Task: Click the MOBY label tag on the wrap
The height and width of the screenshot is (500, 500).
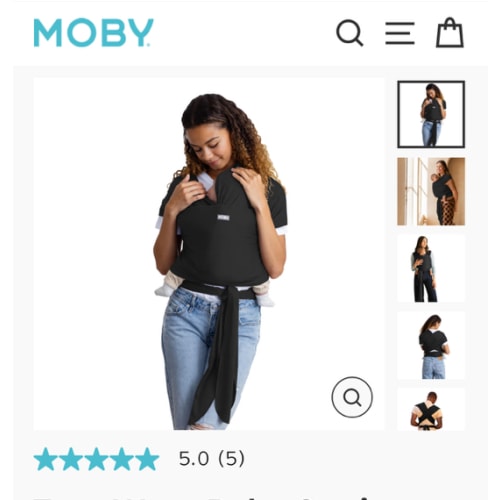Action: [x=223, y=218]
